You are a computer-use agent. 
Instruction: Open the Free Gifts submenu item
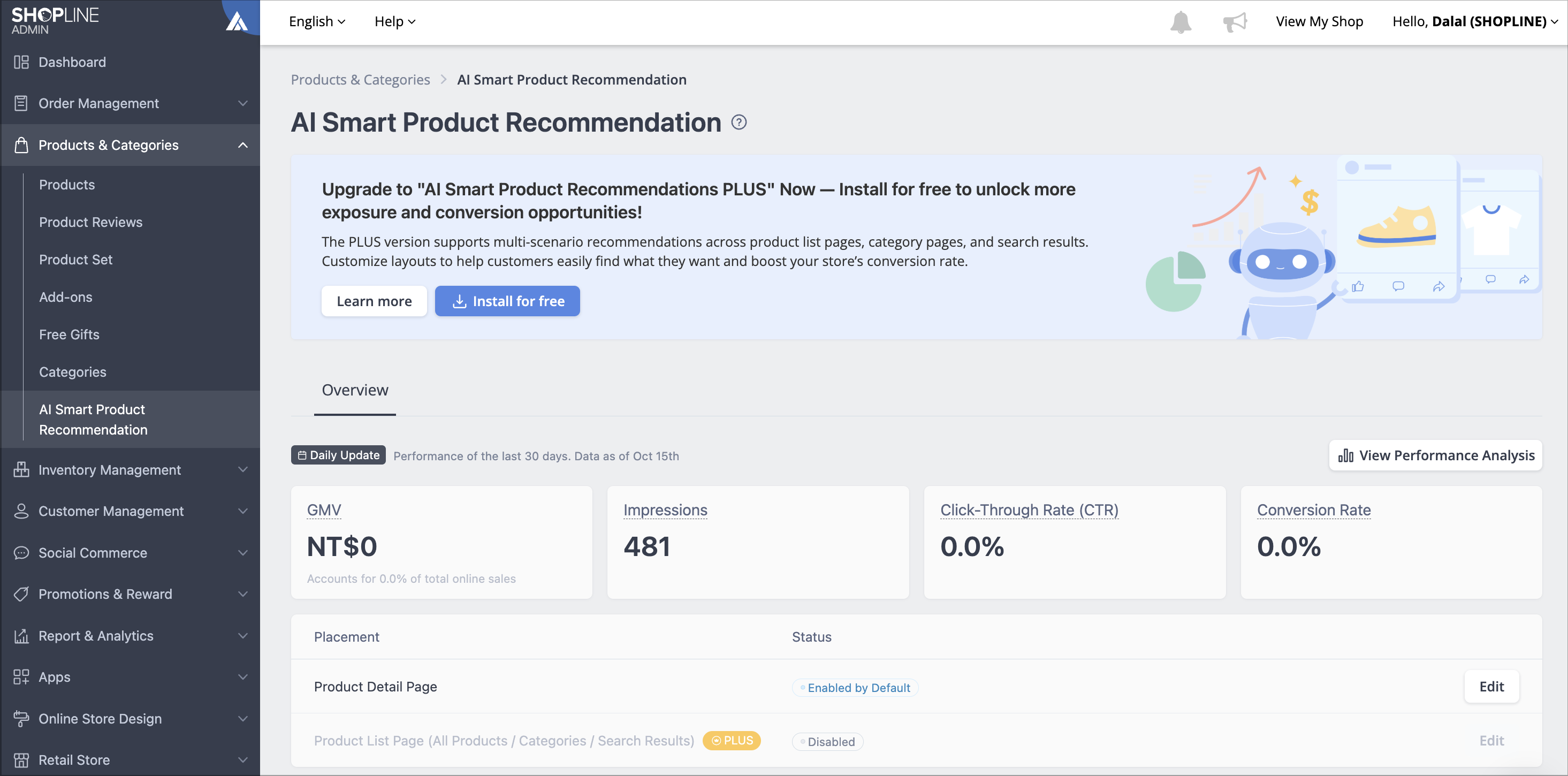(69, 334)
